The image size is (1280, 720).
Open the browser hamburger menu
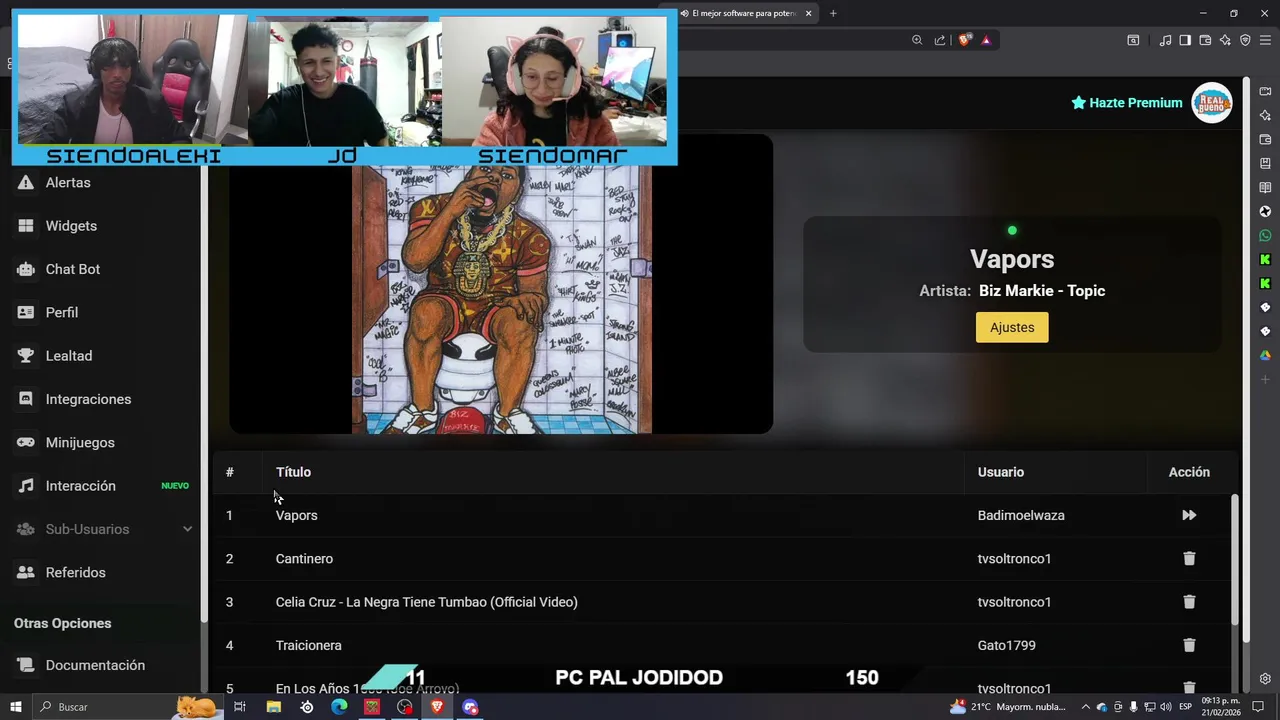[x=1265, y=40]
